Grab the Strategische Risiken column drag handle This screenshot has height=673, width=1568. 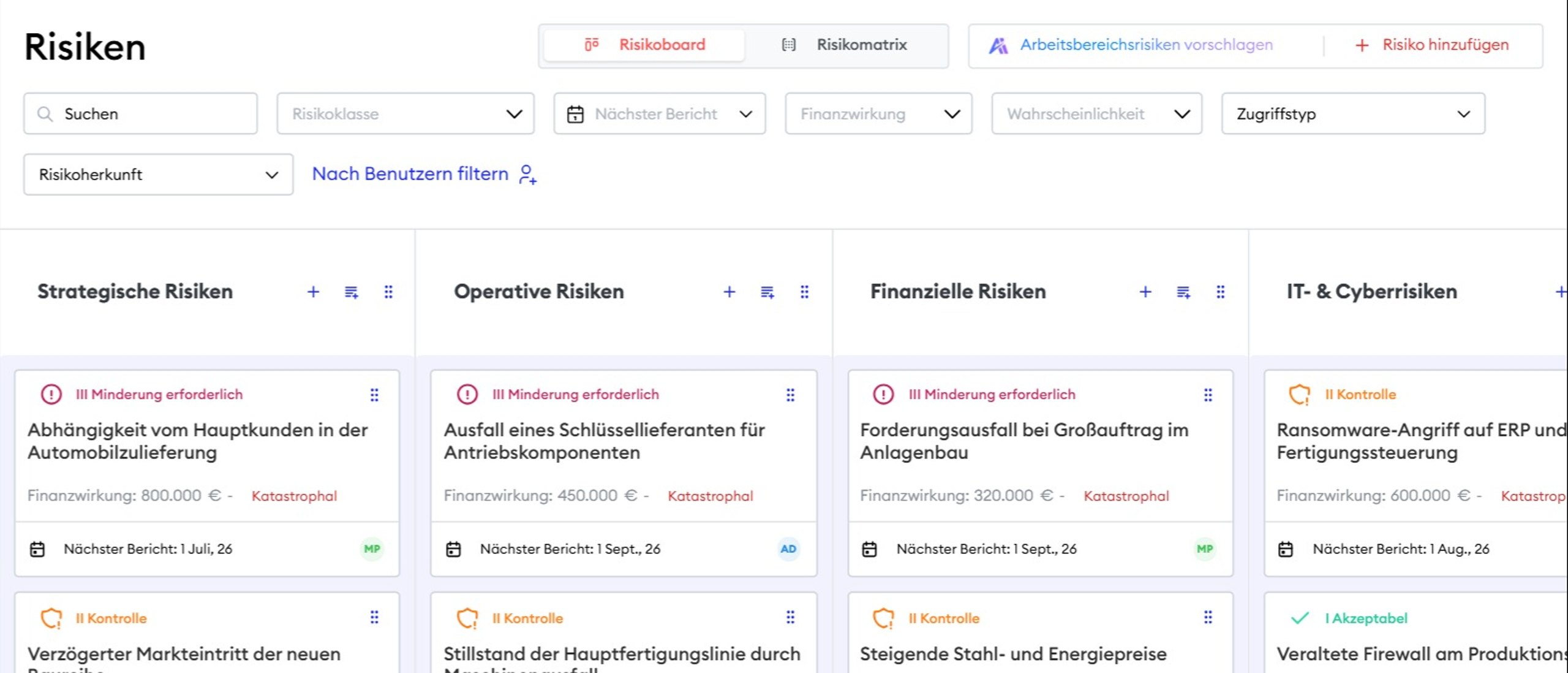388,292
